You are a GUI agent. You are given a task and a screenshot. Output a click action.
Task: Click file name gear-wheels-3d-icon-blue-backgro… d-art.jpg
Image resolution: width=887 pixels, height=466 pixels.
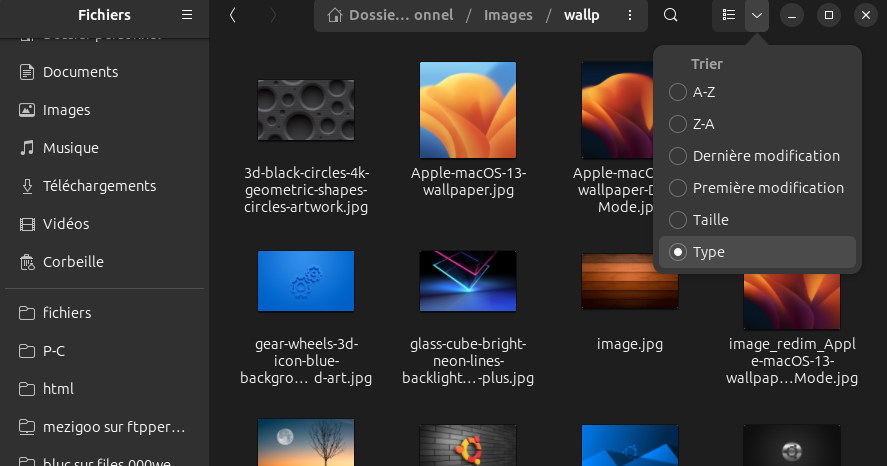(x=306, y=361)
